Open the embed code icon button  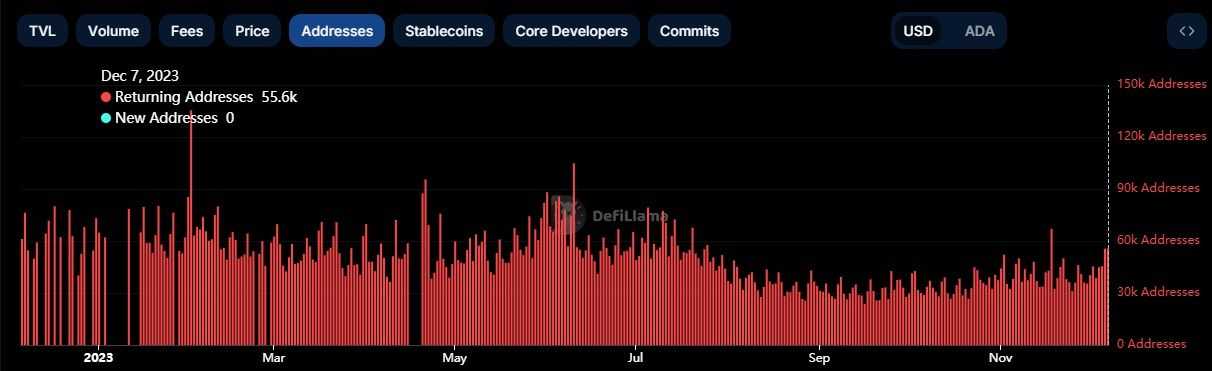tap(1187, 31)
